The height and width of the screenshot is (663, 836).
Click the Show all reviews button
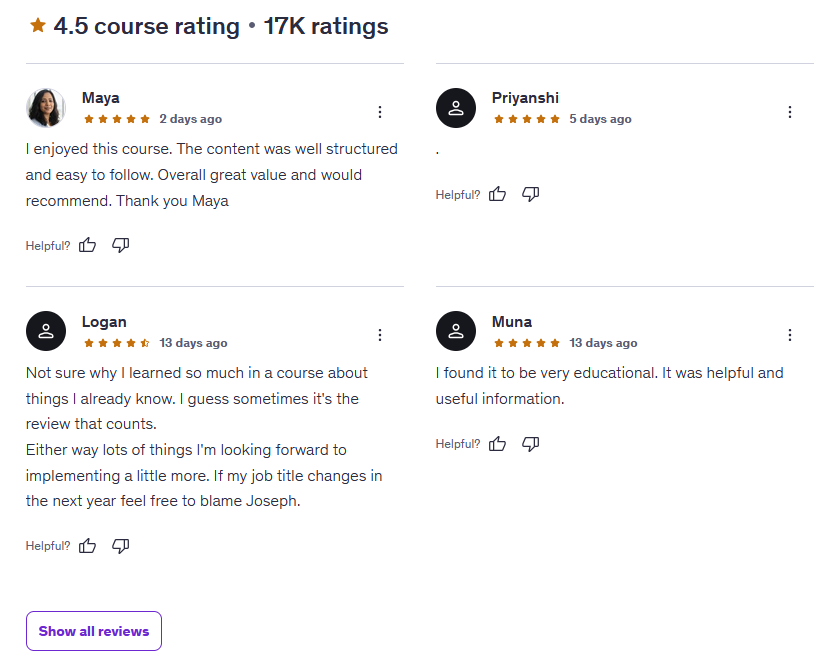pyautogui.click(x=94, y=631)
